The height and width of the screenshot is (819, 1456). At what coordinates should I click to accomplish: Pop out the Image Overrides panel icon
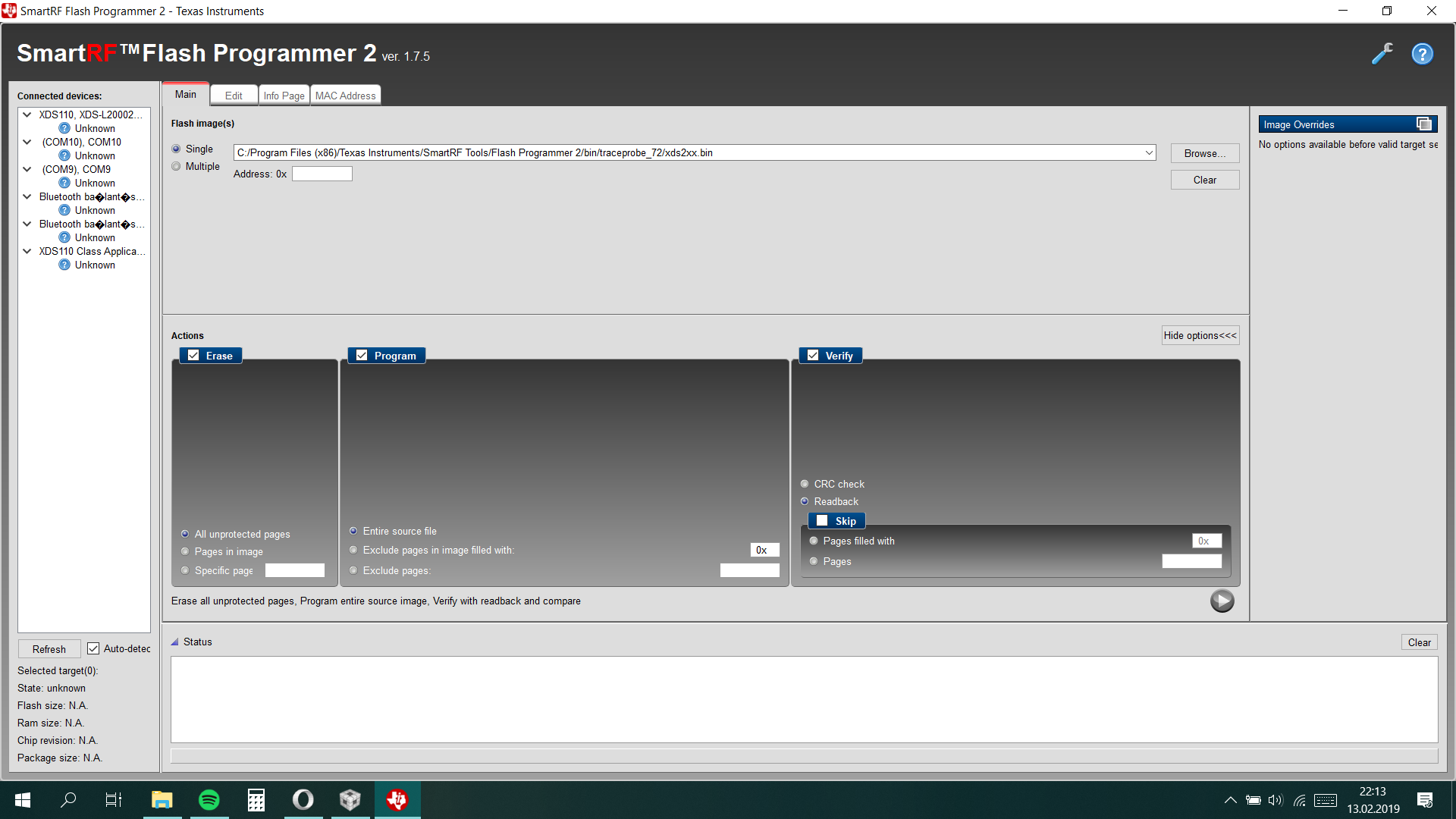[1424, 123]
